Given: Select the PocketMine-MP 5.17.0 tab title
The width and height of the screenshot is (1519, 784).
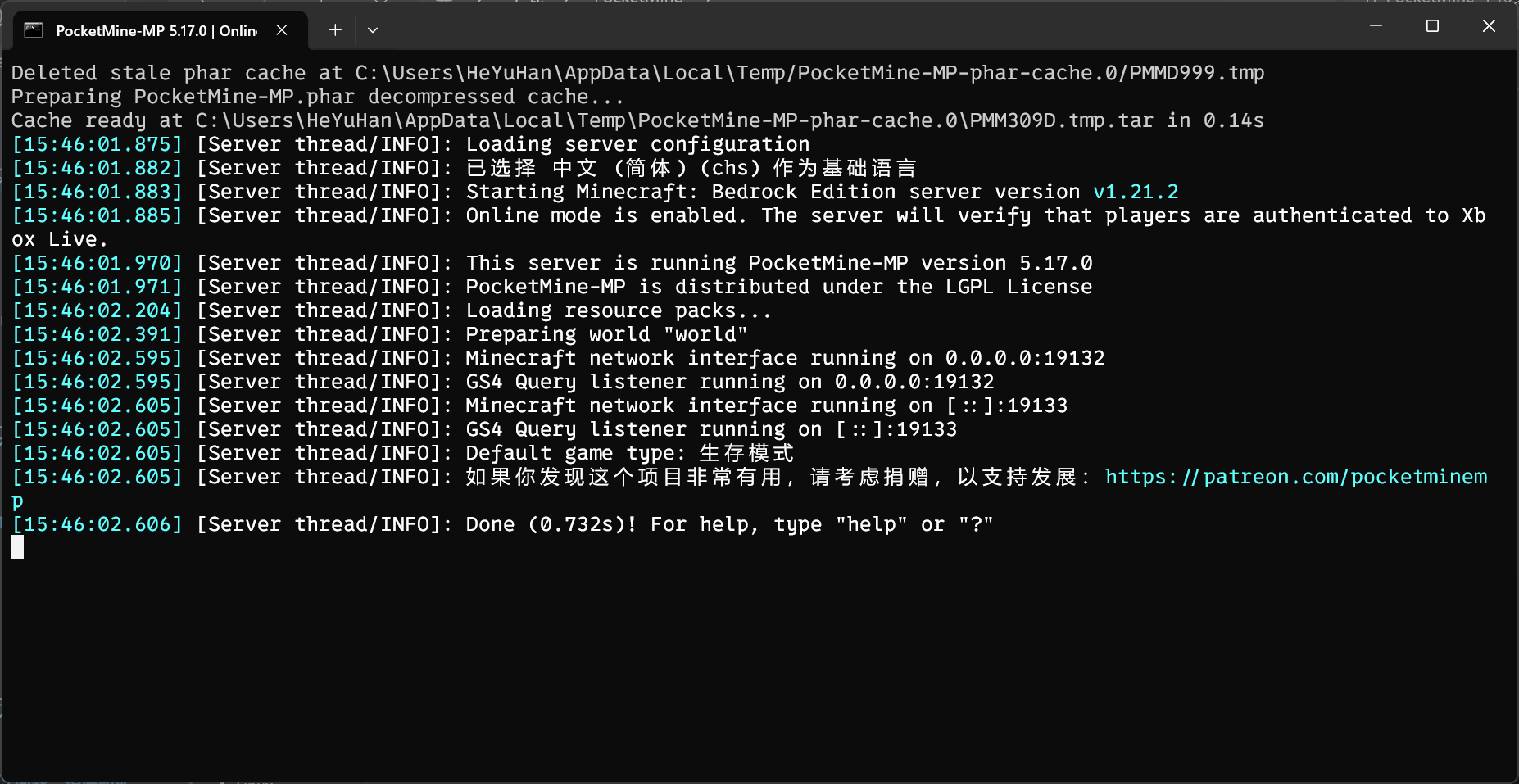Looking at the screenshot, I should (156, 31).
